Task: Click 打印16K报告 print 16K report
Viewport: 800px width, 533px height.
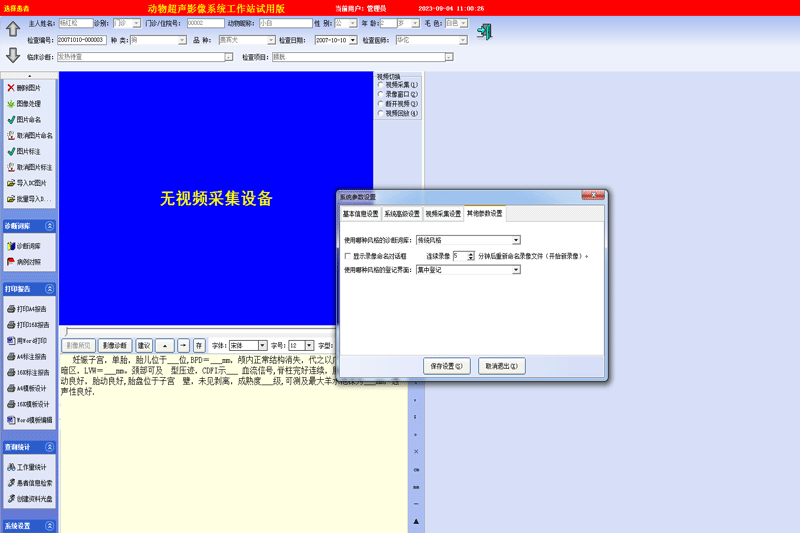Action: pos(28,324)
